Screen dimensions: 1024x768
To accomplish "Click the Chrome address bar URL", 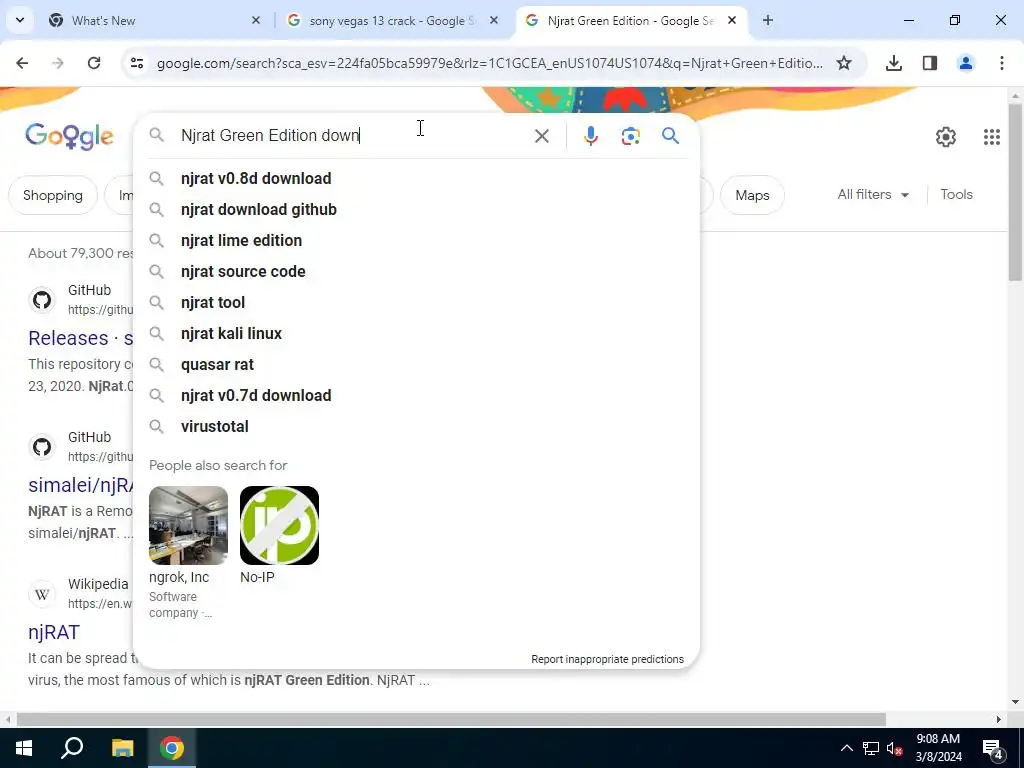I will tap(490, 63).
